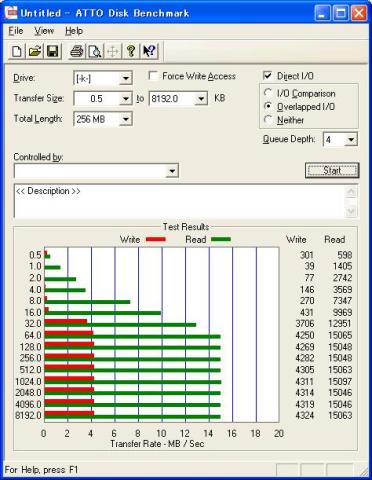The image size is (372, 480).
Task: Select the Neither radio button
Action: tap(268, 119)
